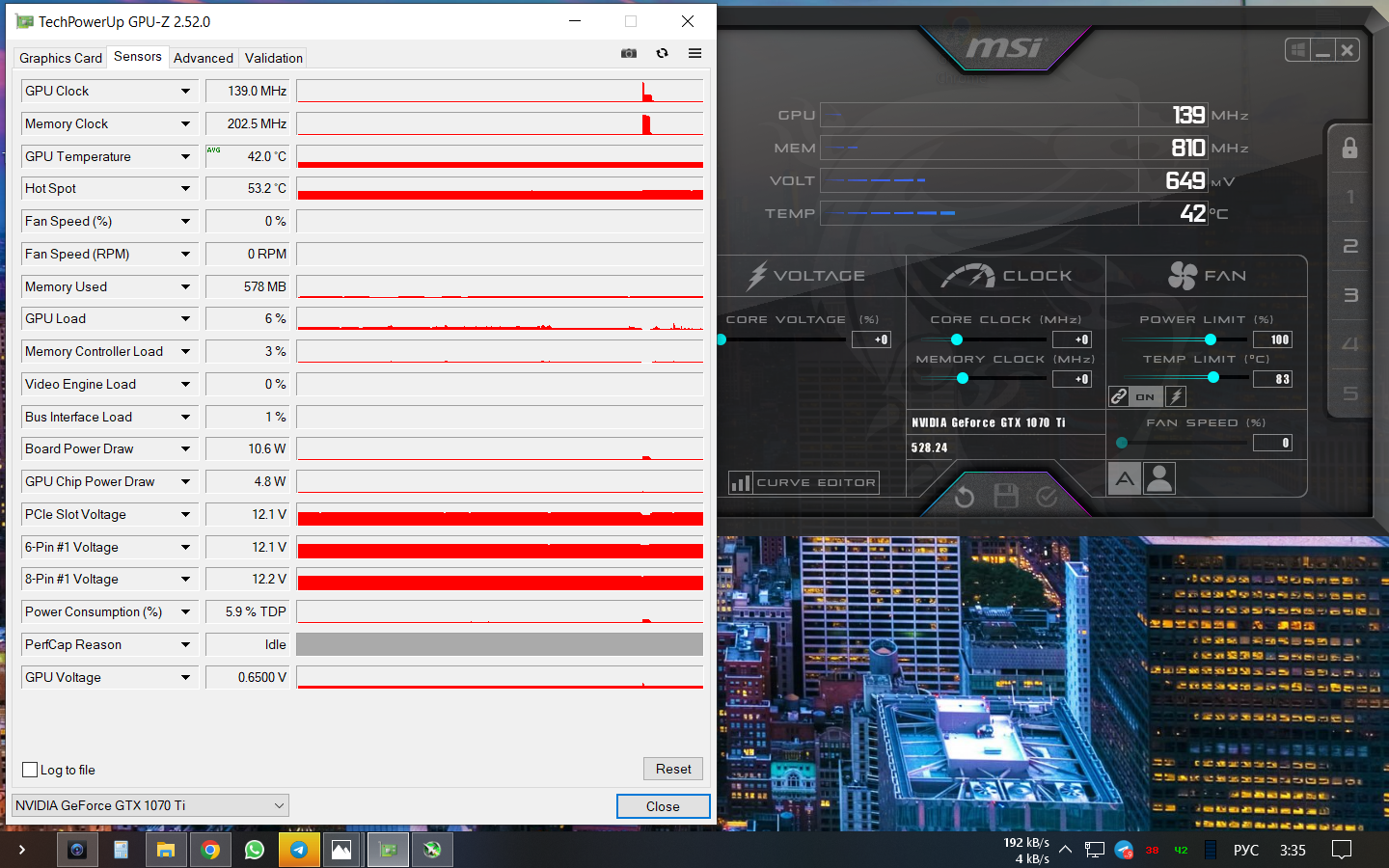Go to the Validation tab
Screen dimensions: 1389x868
point(274,58)
